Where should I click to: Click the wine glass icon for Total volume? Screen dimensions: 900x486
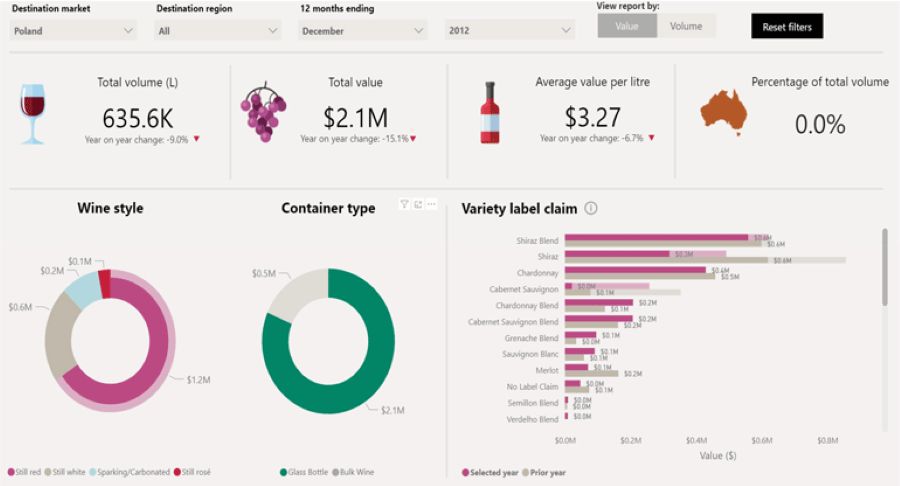point(34,114)
